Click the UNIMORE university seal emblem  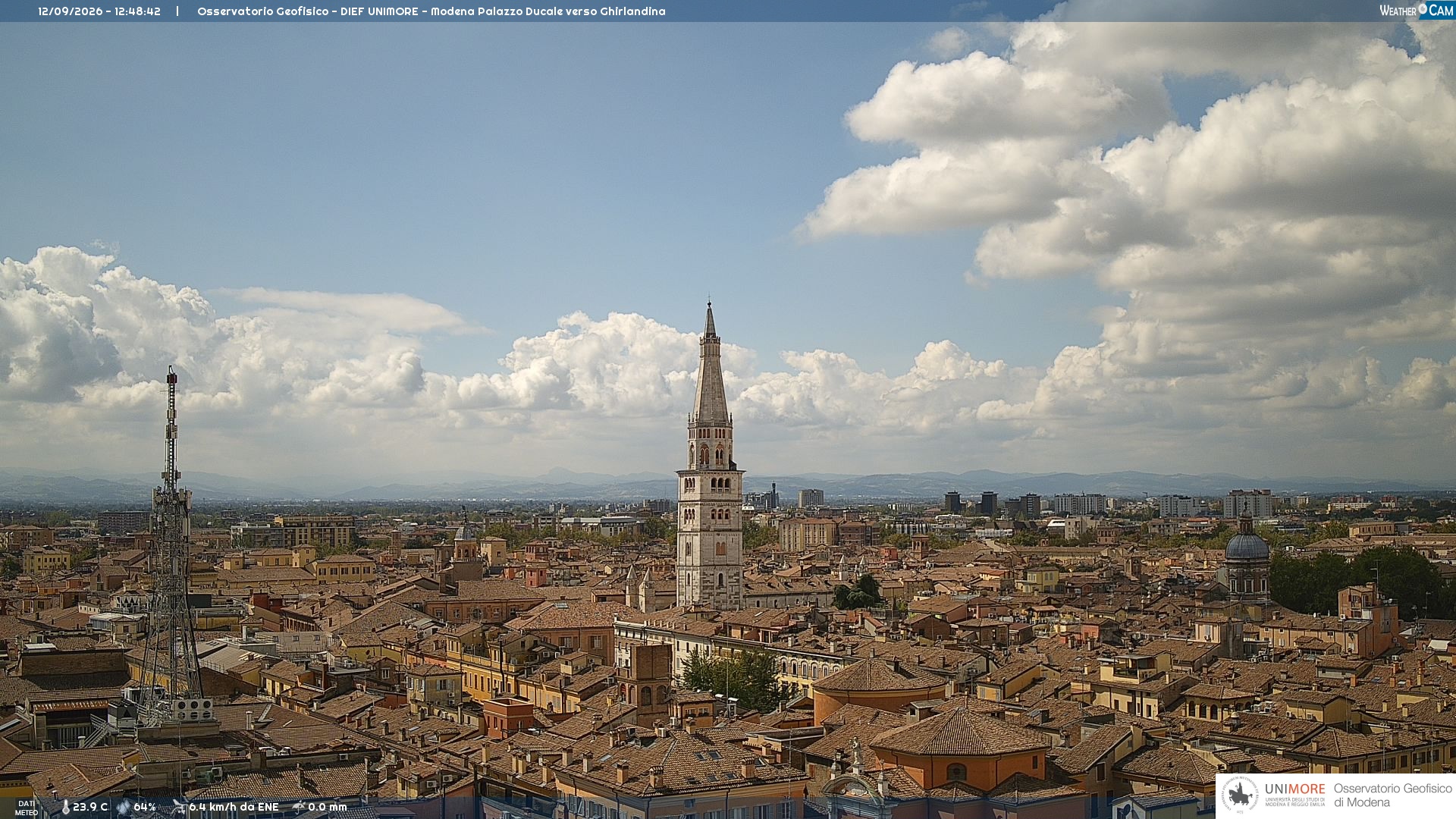[1241, 795]
